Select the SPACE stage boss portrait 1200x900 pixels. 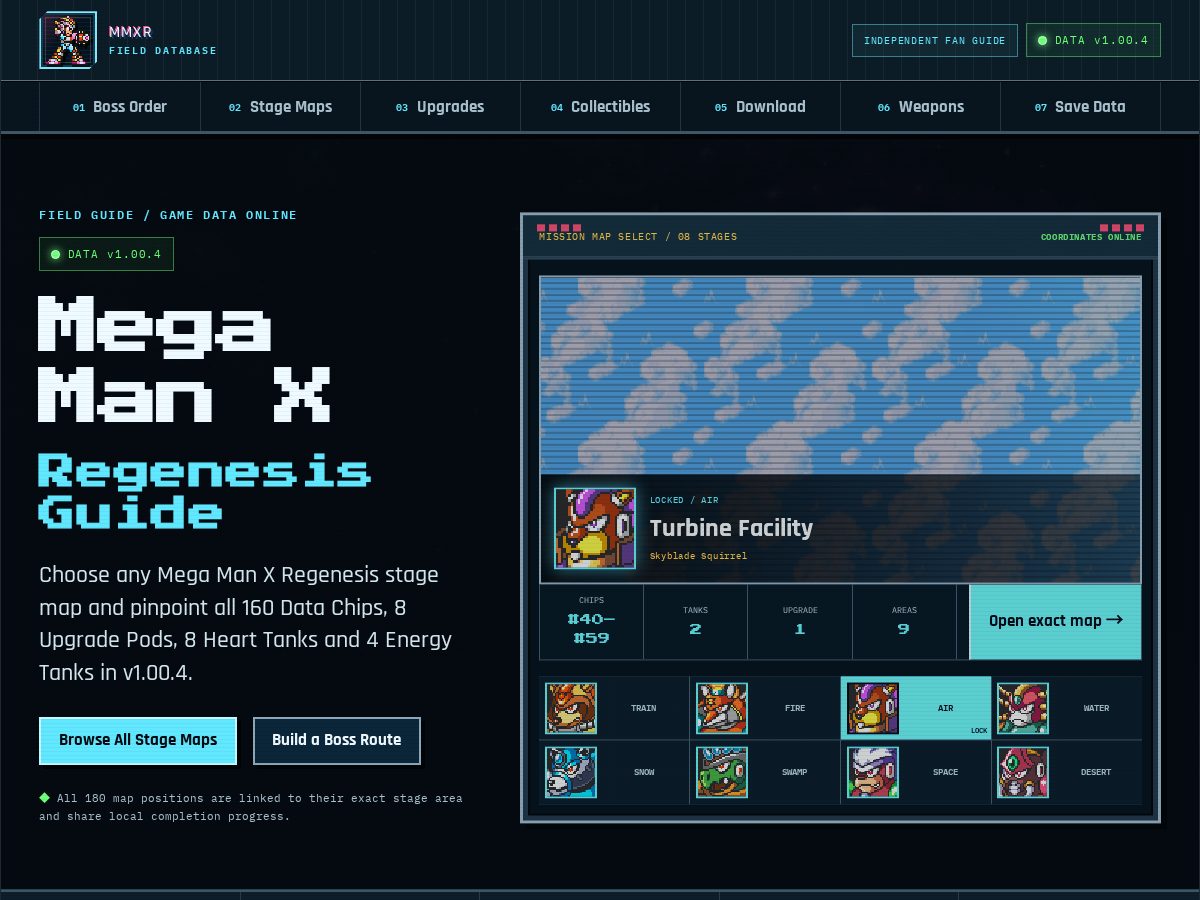[x=873, y=772]
